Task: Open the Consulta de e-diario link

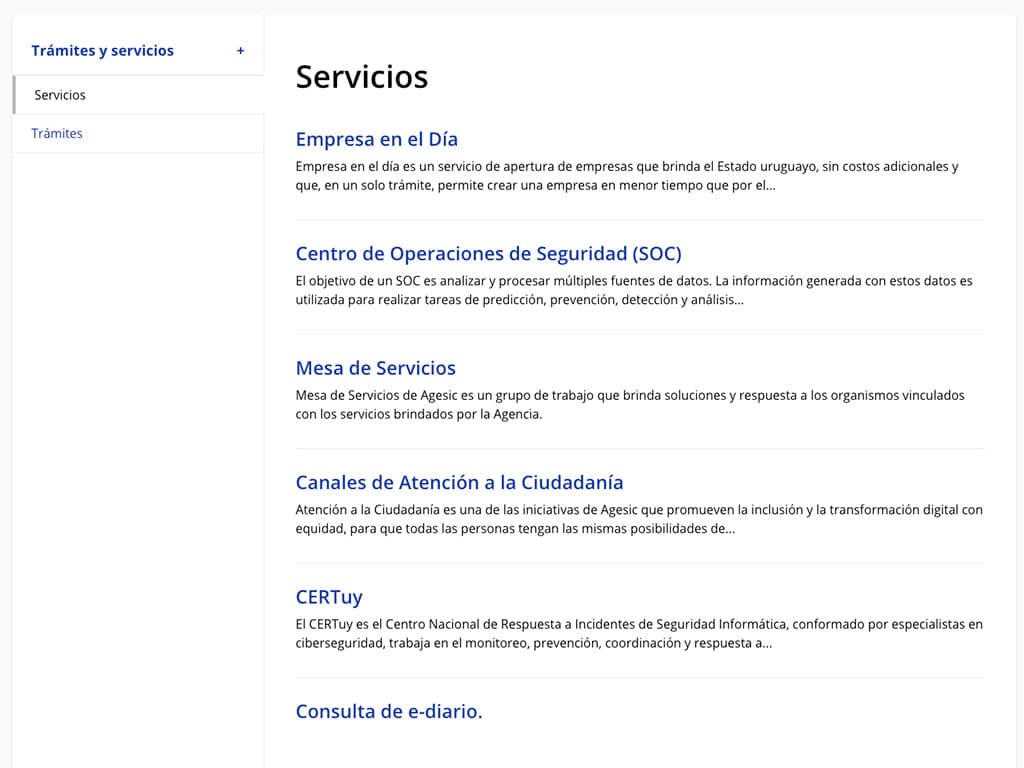Action: point(389,711)
